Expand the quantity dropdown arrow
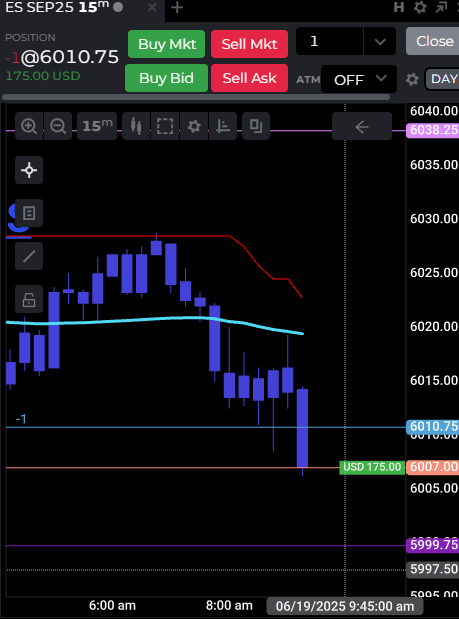Viewport: 459px width, 619px height. pyautogui.click(x=380, y=41)
